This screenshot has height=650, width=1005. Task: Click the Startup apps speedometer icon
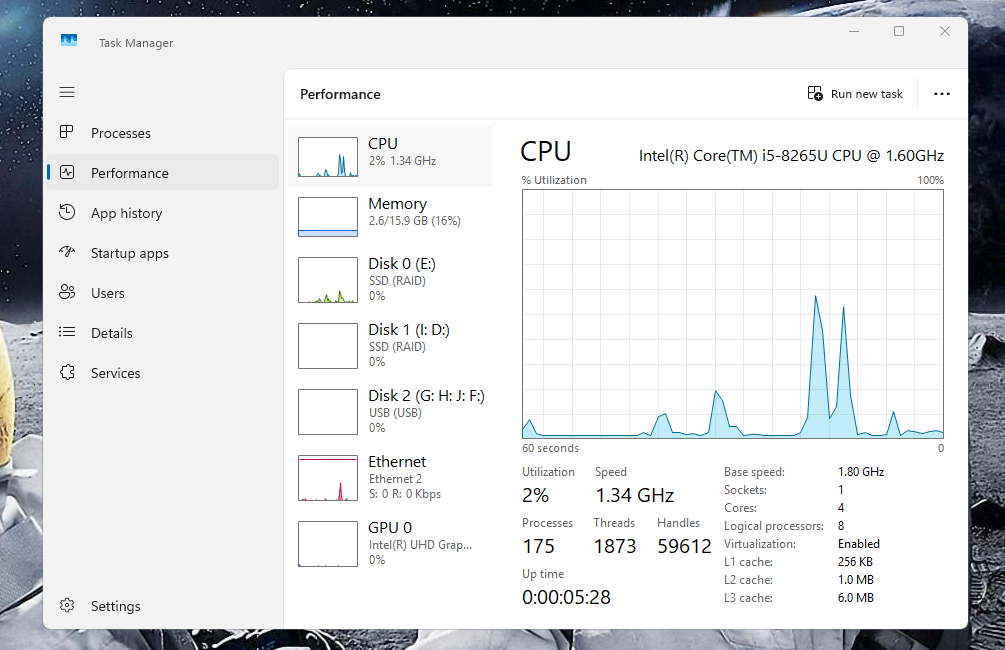pos(67,252)
